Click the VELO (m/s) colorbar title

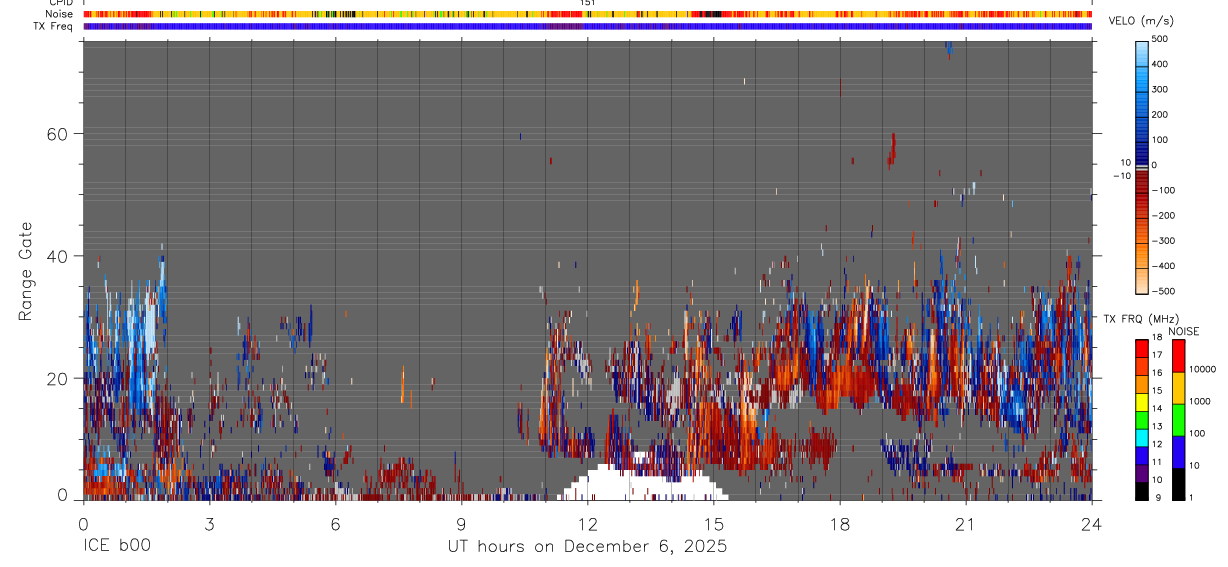tap(1143, 22)
